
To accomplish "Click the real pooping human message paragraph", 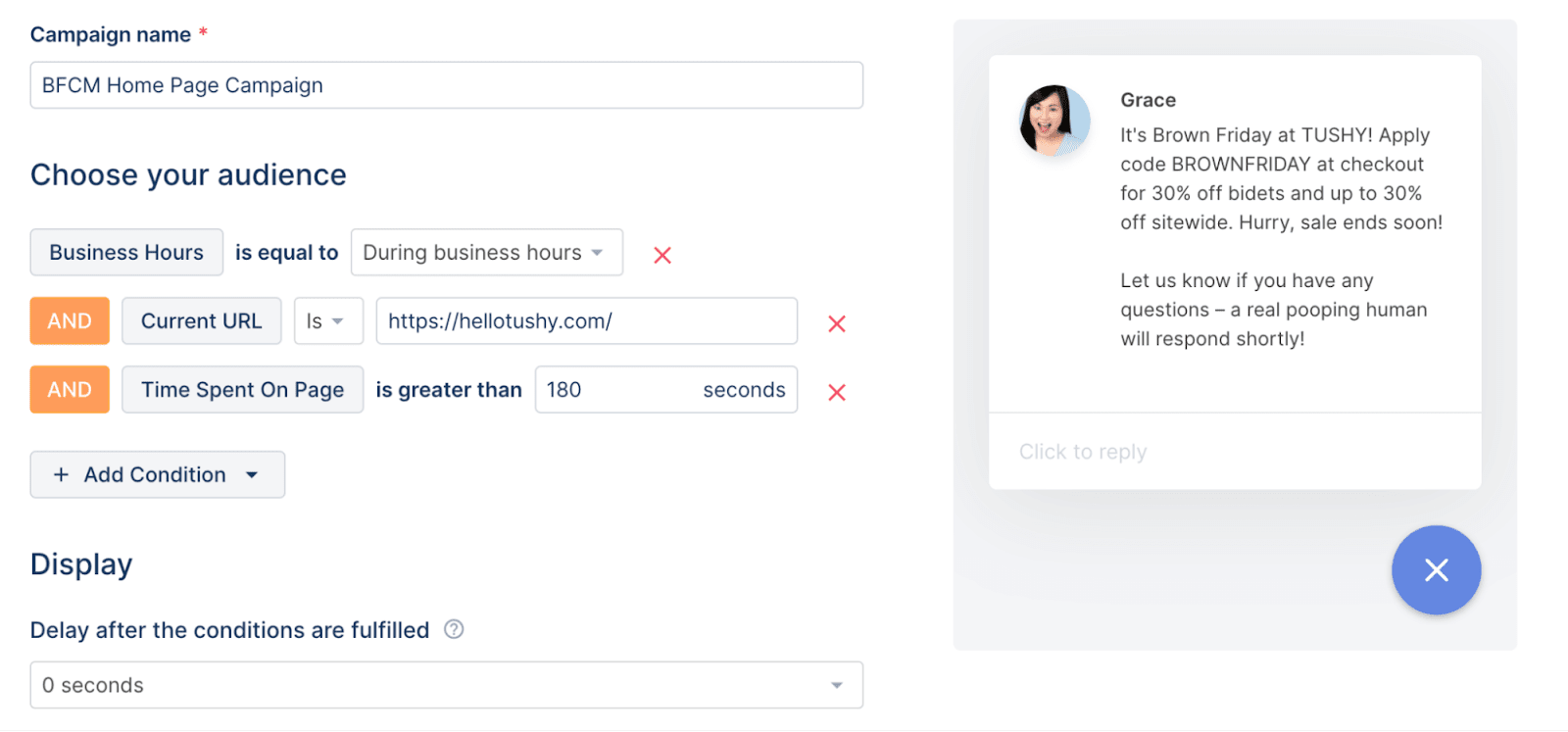I will coord(1274,310).
